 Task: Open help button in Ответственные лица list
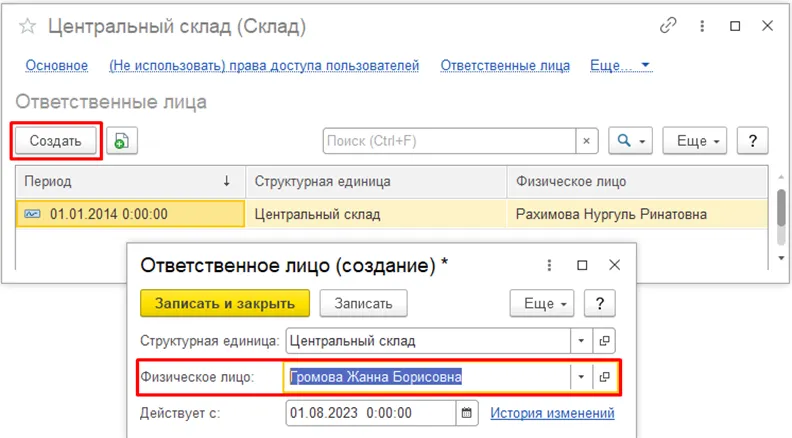(752, 140)
